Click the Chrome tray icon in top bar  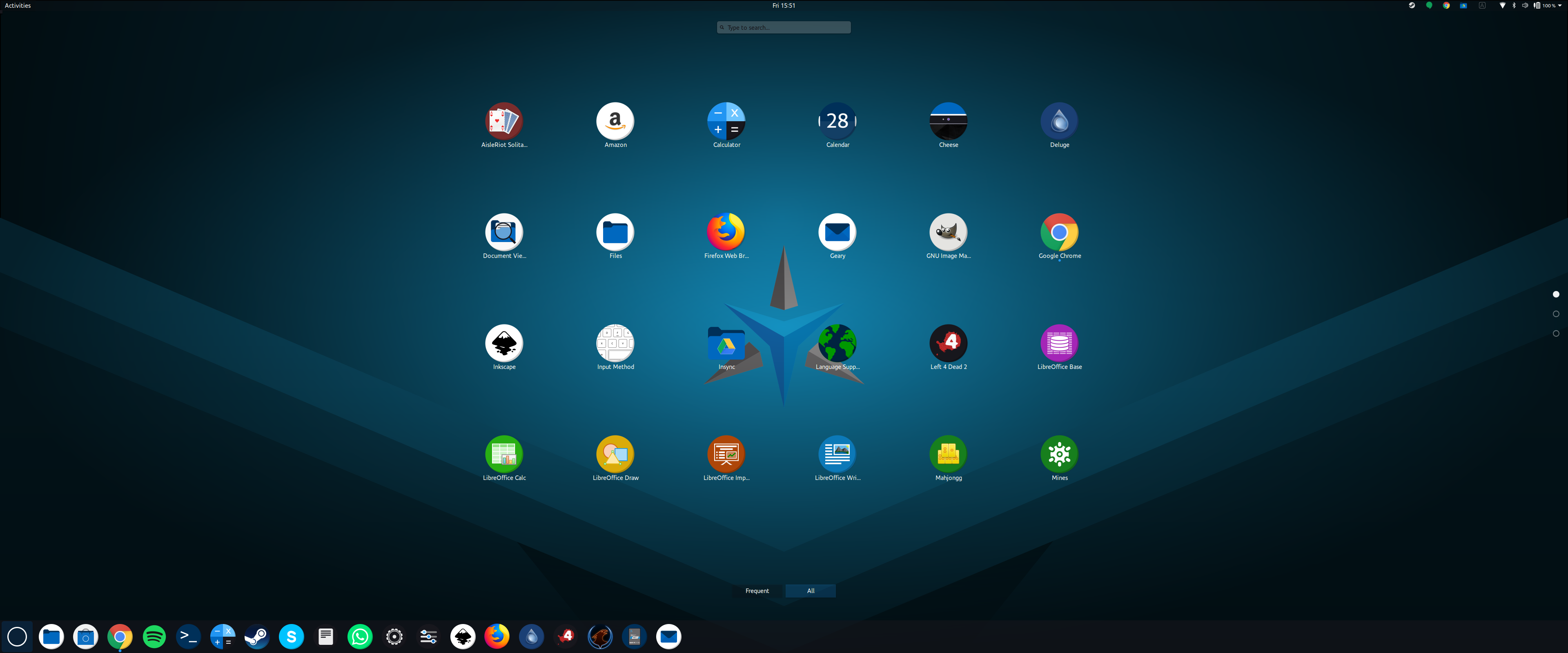click(x=1446, y=5)
